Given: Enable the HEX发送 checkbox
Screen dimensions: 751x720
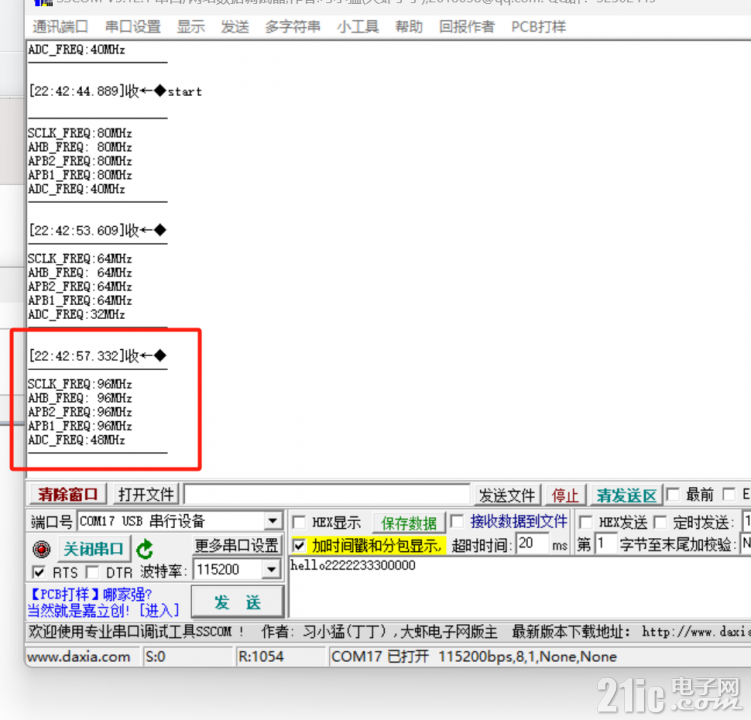Looking at the screenshot, I should pos(585,522).
